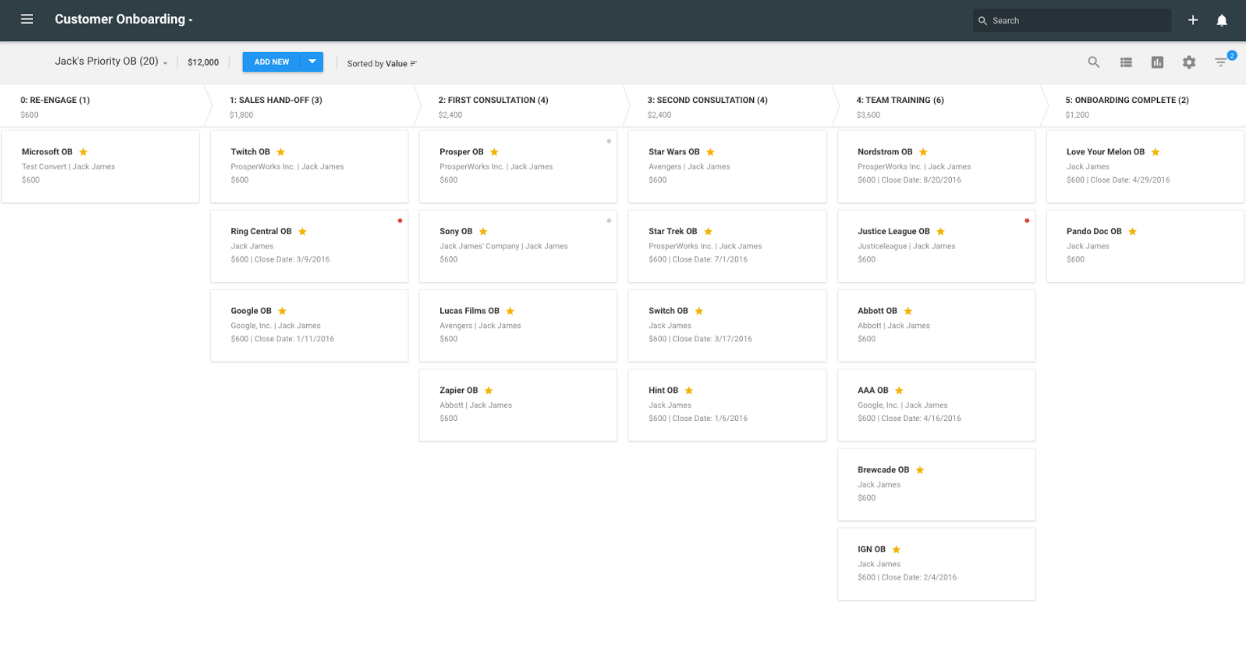Toggle star on Love Your Melon OB
This screenshot has width=1247, height=660.
pos(1155,152)
